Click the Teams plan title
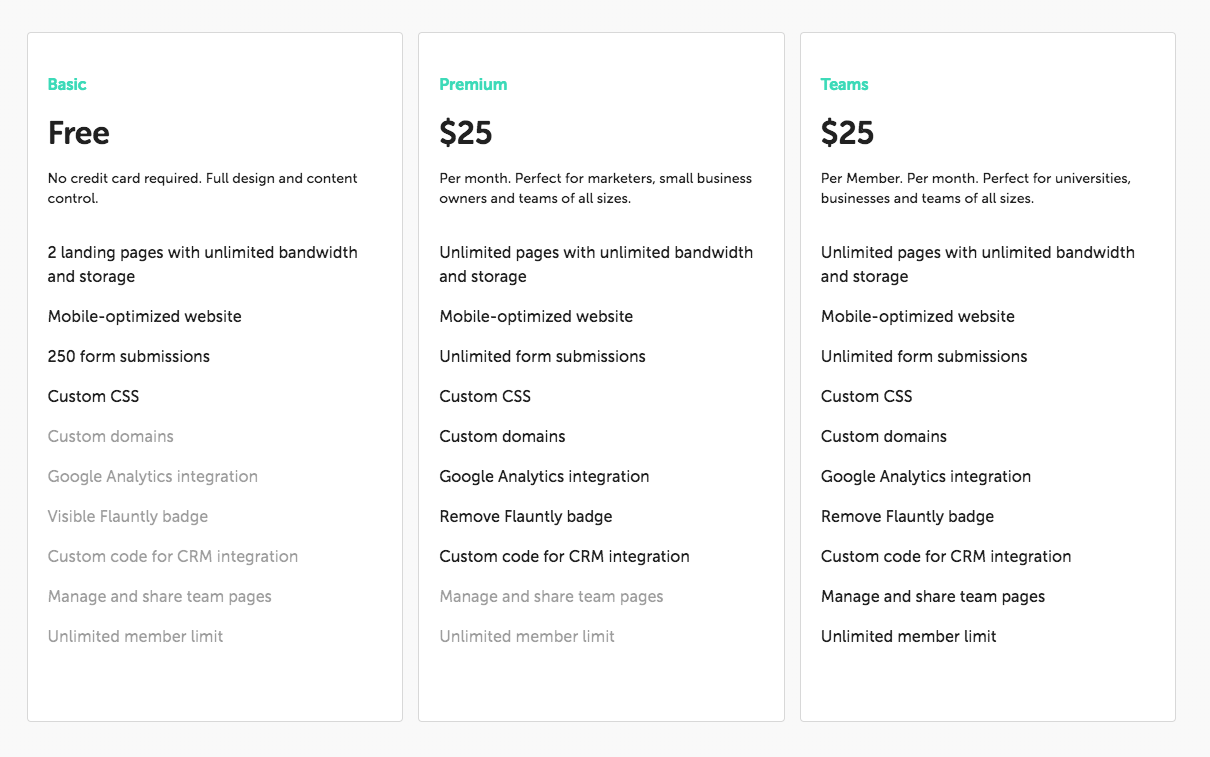 pyautogui.click(x=844, y=85)
